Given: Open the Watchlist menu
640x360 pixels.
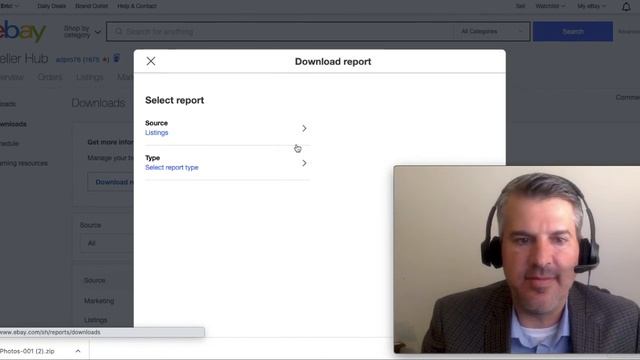Looking at the screenshot, I should coord(550,6).
